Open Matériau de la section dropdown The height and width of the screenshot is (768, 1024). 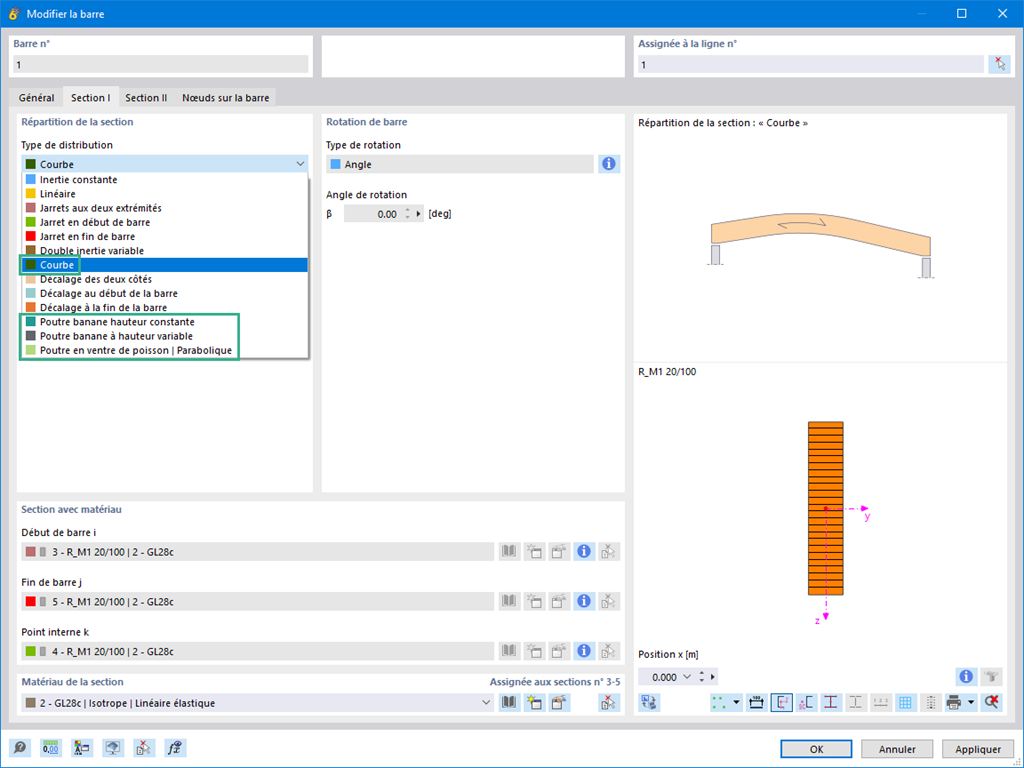pyautogui.click(x=486, y=703)
